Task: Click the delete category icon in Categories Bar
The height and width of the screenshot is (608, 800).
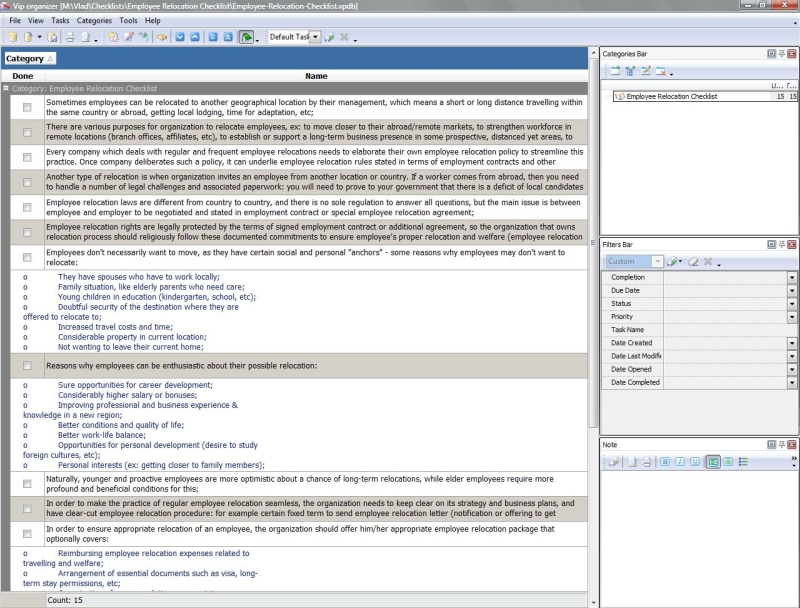Action: tap(661, 71)
